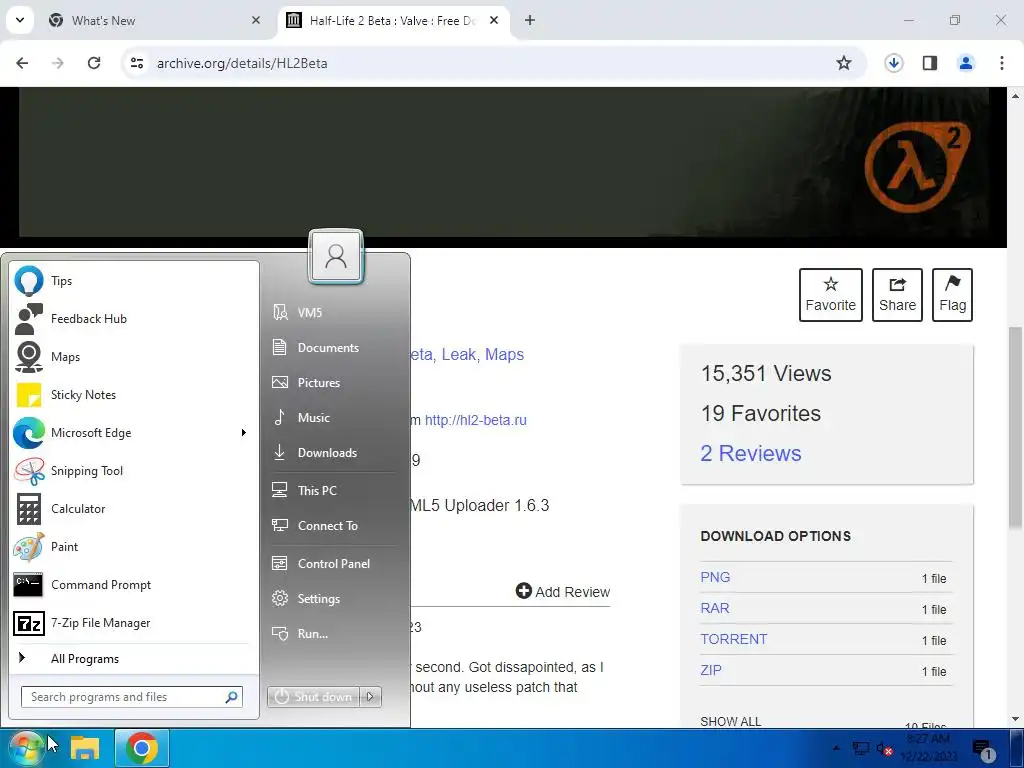Open notification center icon
The height and width of the screenshot is (768, 1024).
(x=982, y=748)
